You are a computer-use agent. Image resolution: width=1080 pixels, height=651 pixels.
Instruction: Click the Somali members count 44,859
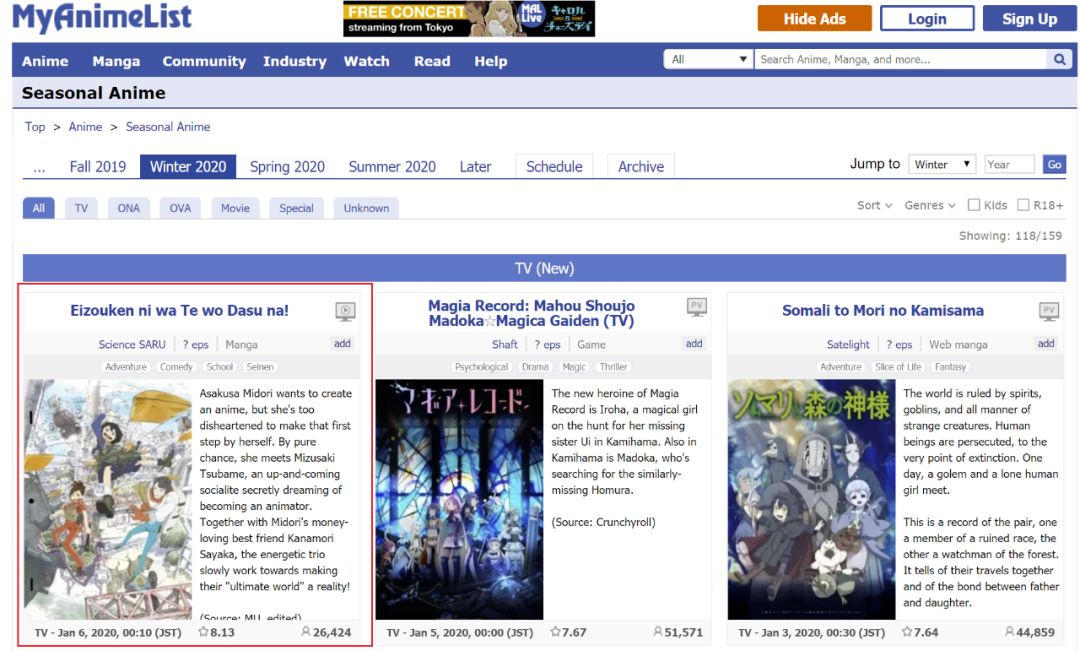[x=1030, y=632]
